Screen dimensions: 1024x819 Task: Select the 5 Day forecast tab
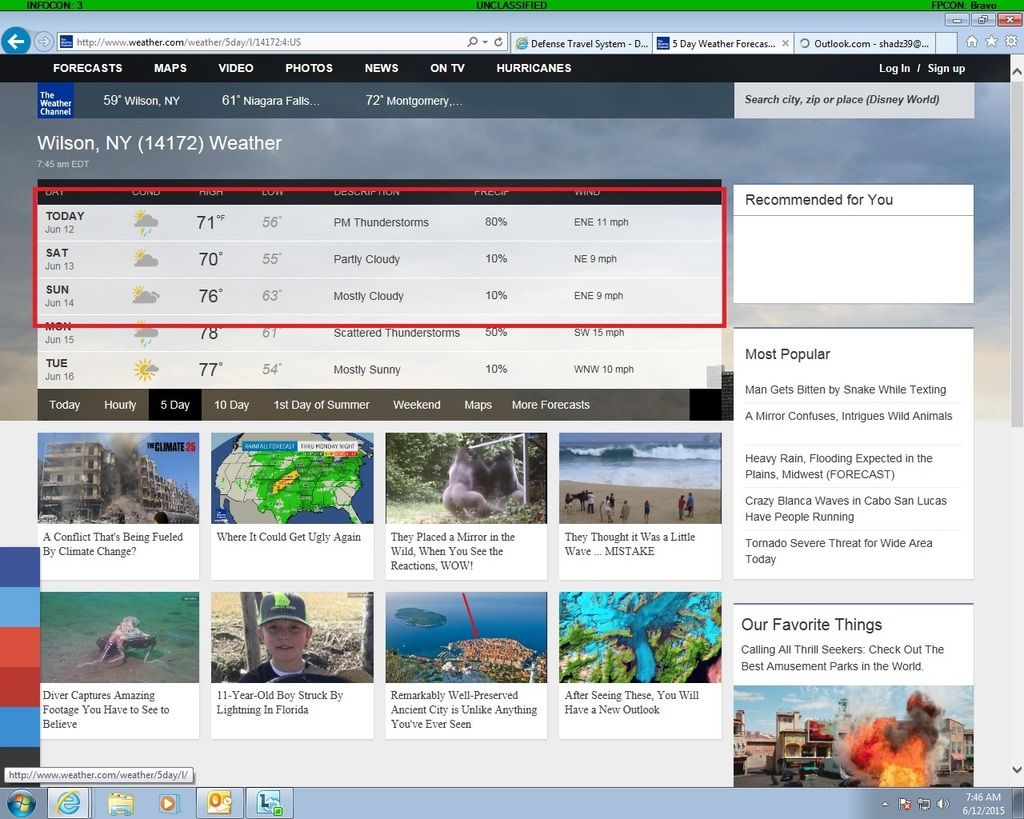click(x=175, y=405)
